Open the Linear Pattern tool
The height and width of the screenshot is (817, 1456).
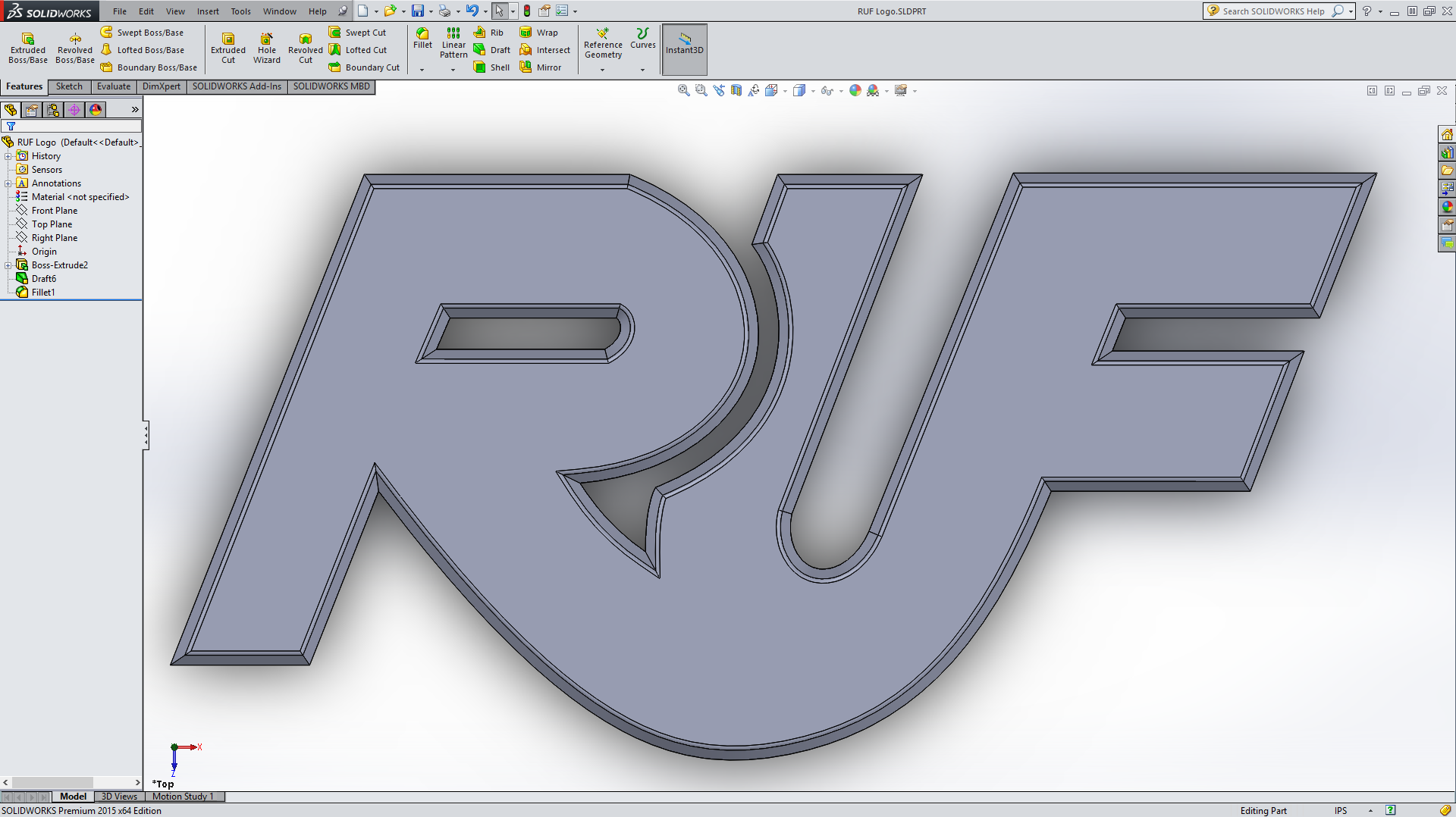tap(453, 42)
